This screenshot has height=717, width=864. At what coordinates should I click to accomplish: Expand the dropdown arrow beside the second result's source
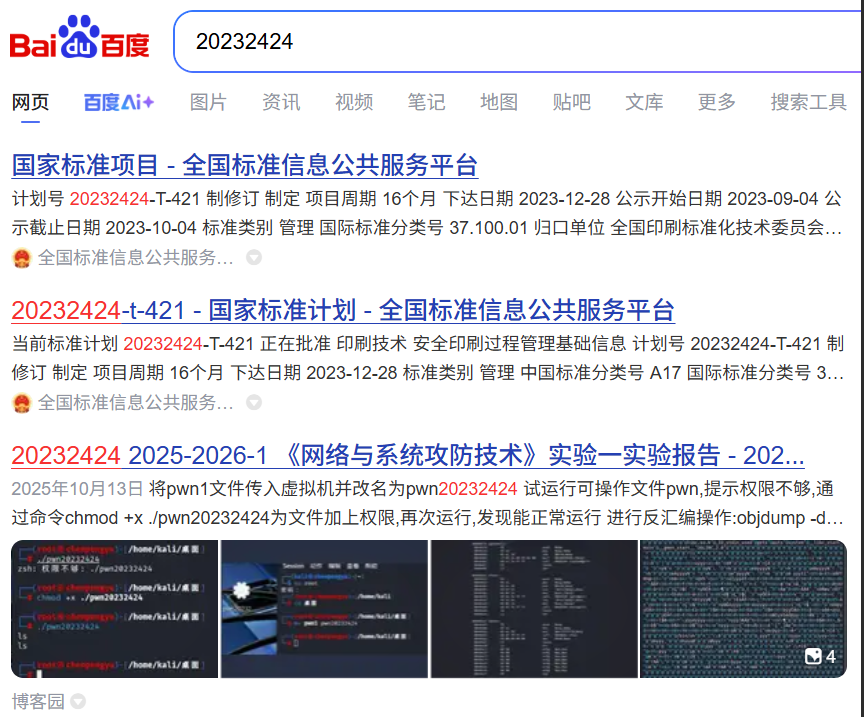pyautogui.click(x=253, y=402)
